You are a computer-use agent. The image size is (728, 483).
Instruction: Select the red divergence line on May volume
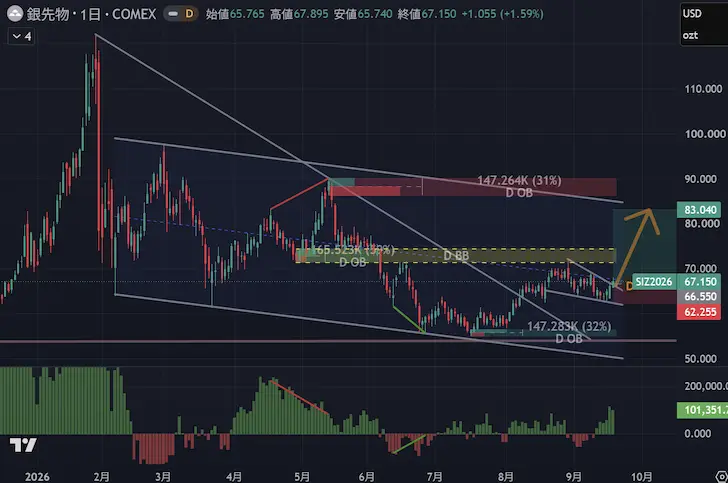point(299,397)
